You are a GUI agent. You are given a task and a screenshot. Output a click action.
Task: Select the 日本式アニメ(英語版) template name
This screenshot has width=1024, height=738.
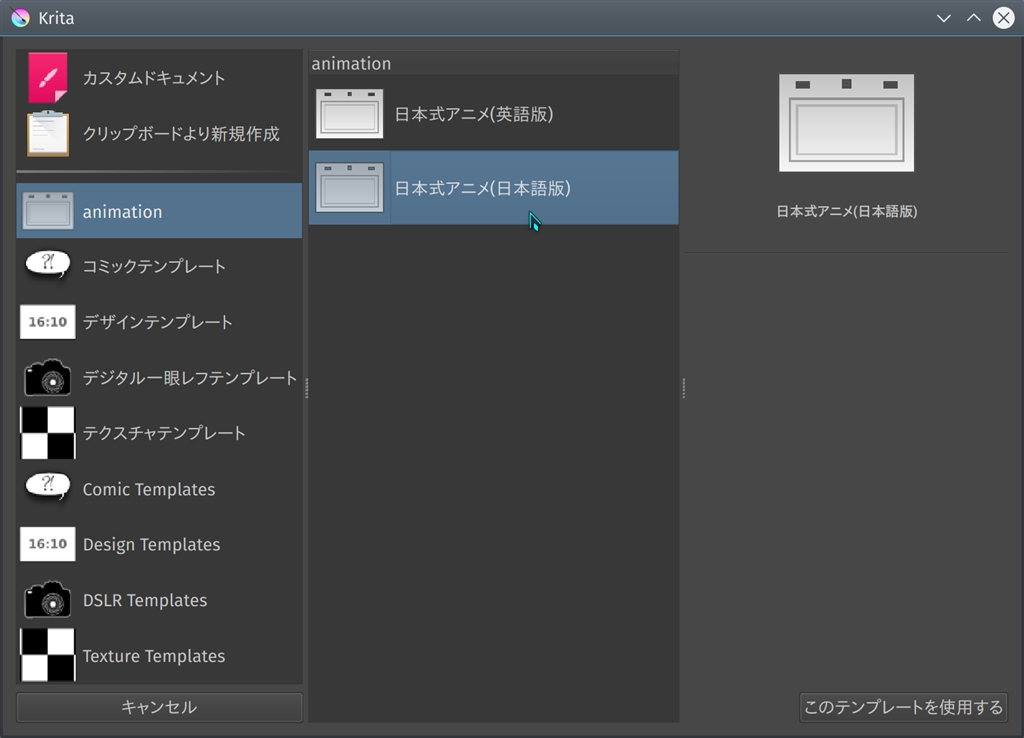coord(474,114)
